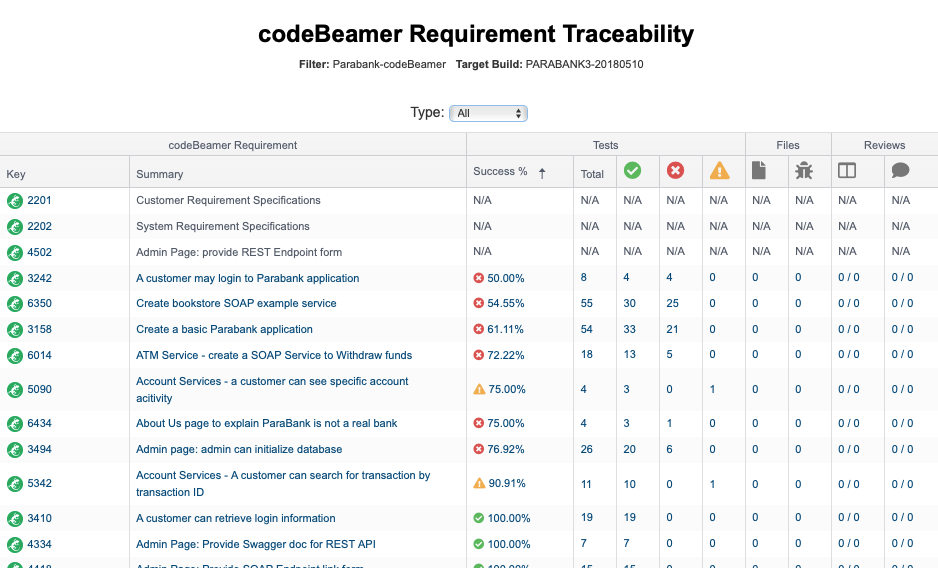Click the 61.11% success value
Screen dimensions: 938x568
point(505,329)
